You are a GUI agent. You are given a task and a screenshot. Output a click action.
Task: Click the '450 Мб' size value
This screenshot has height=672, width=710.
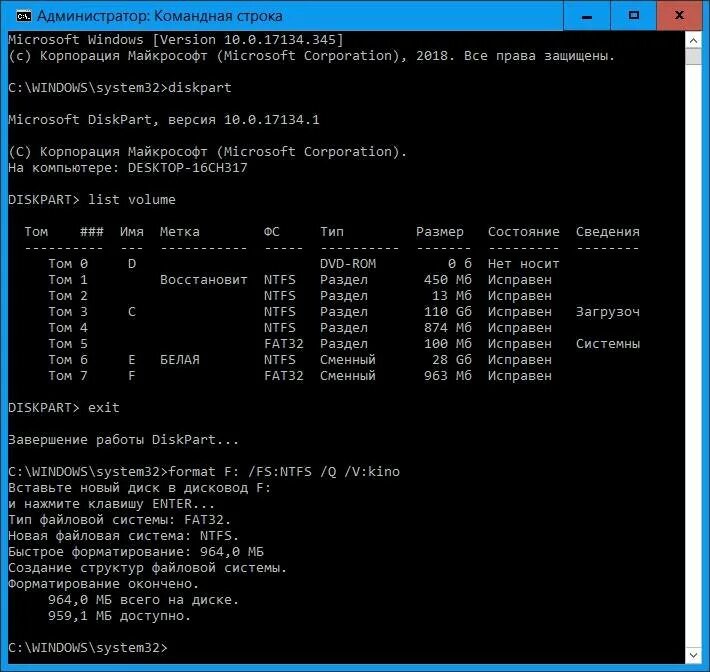[x=447, y=280]
